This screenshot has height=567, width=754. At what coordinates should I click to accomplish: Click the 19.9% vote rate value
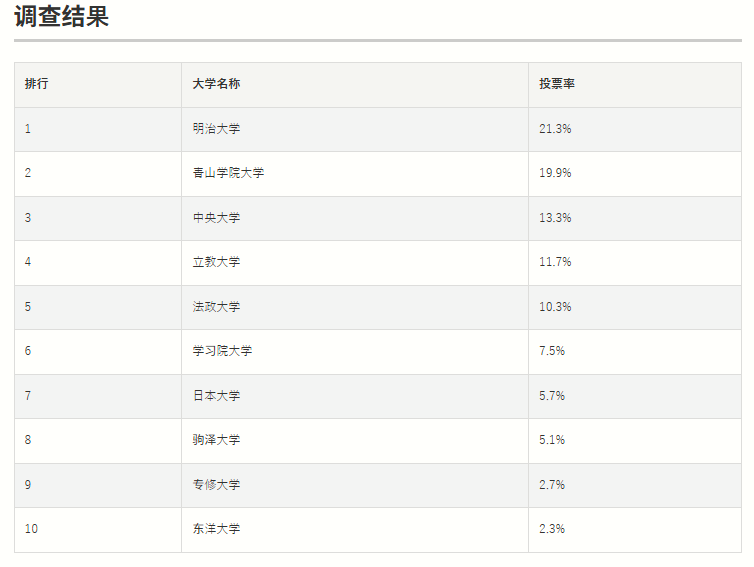pos(555,173)
